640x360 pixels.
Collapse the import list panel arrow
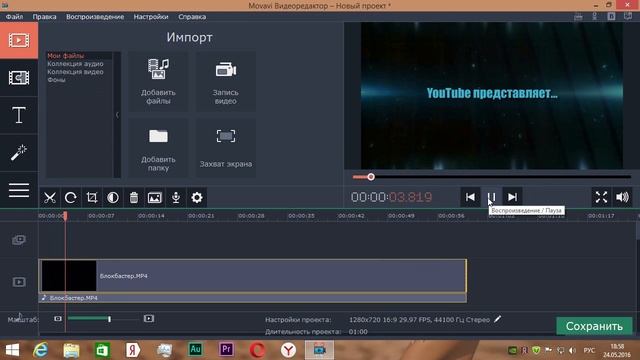[117, 115]
